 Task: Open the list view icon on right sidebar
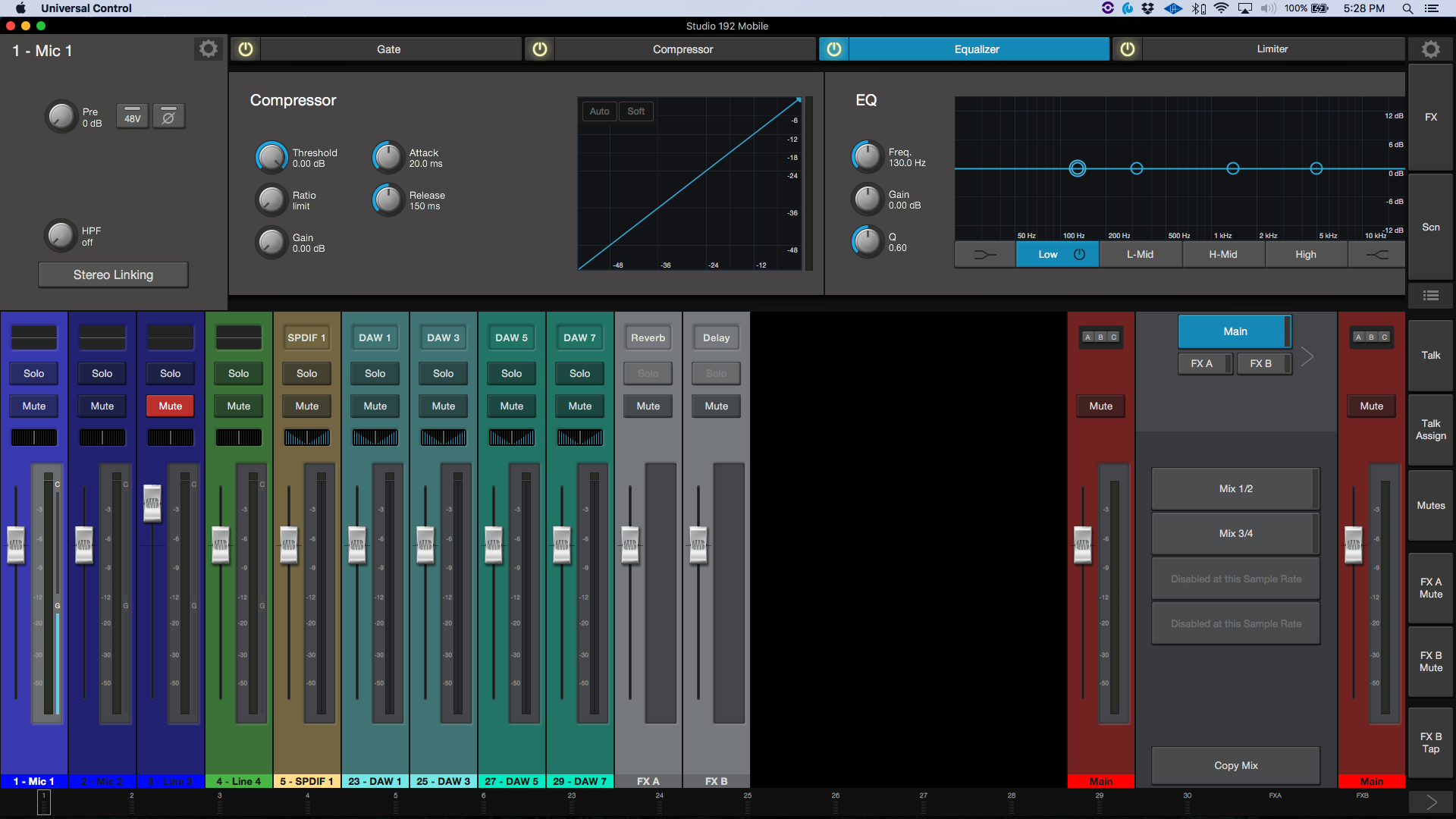[1431, 296]
